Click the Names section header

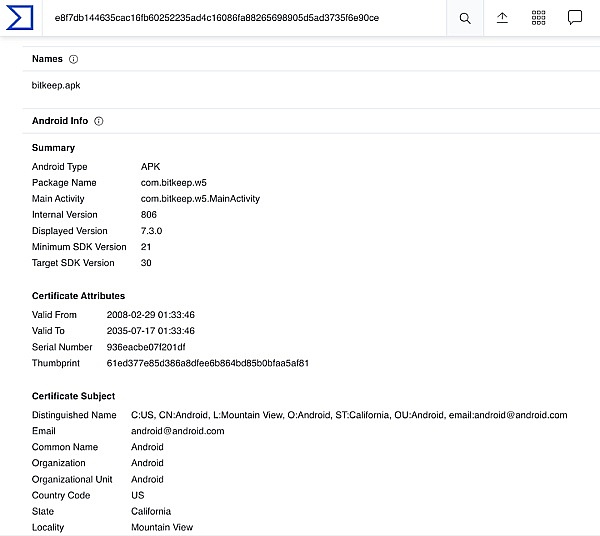pyautogui.click(x=47, y=59)
